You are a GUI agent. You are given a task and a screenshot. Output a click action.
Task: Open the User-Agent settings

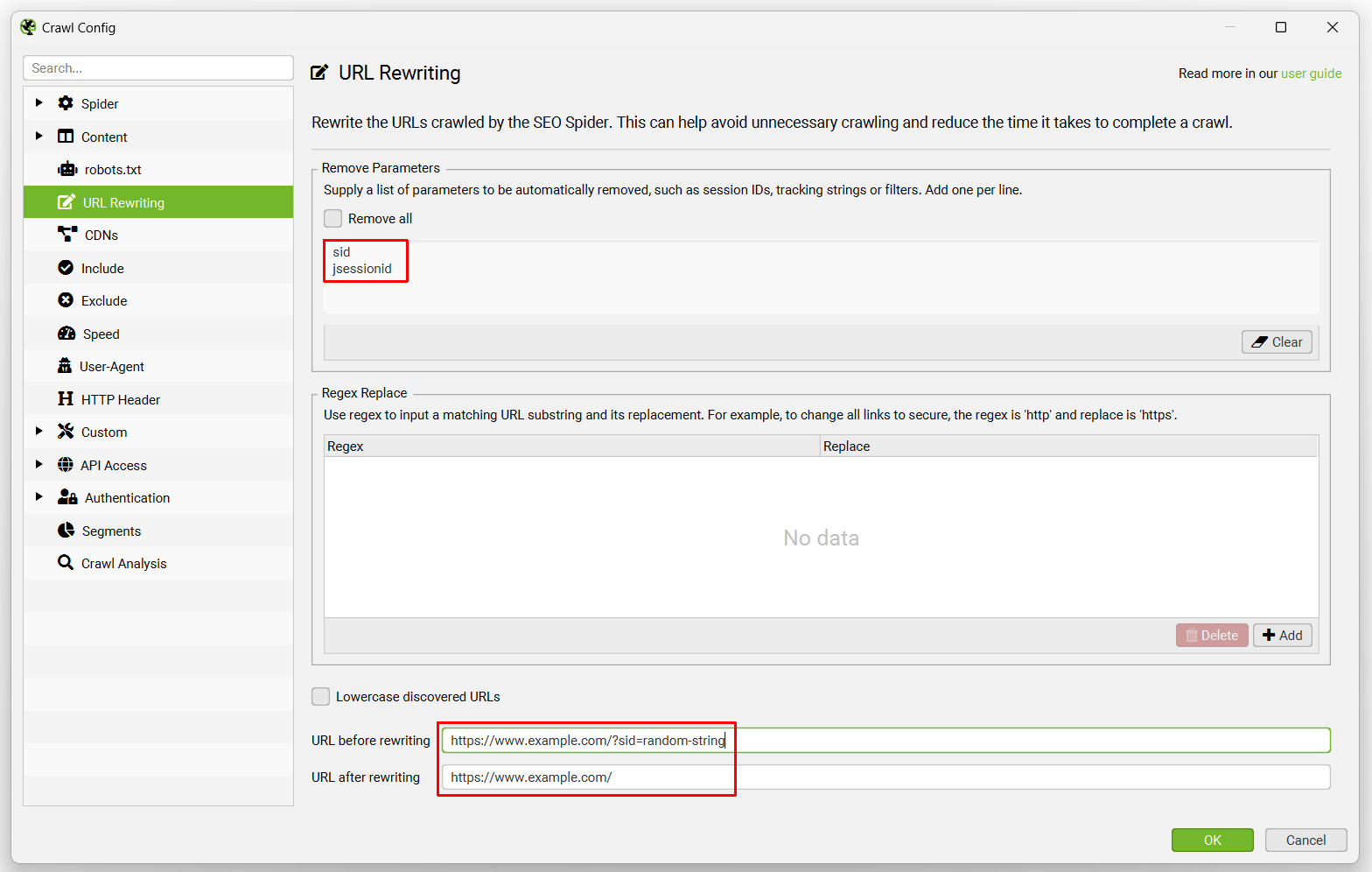point(158,366)
